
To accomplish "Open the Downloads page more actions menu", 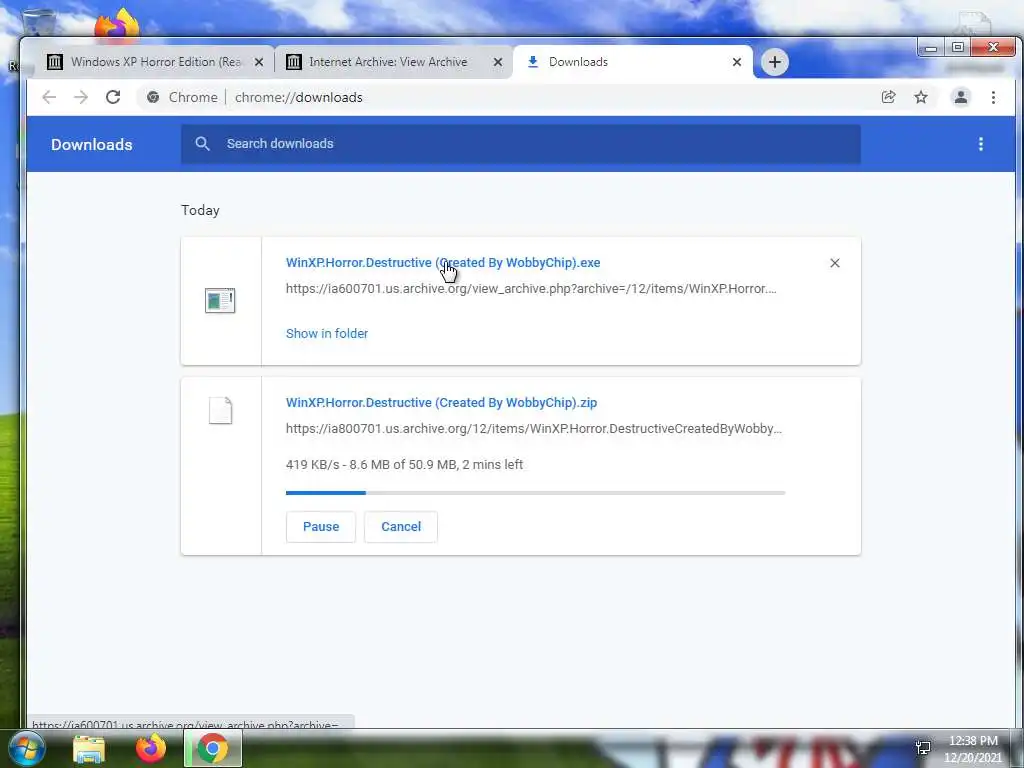I will coord(980,144).
